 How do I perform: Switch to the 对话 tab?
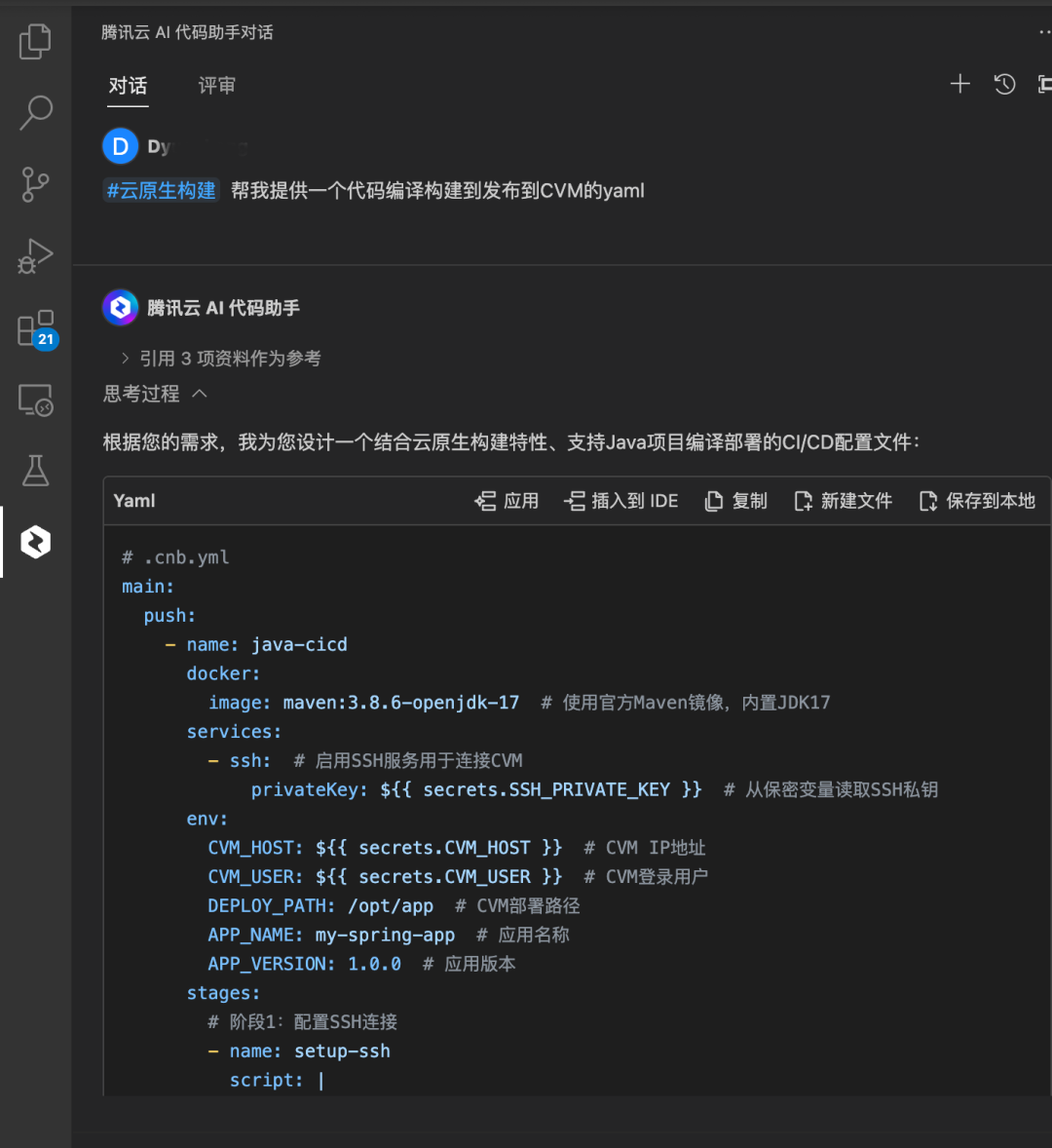click(x=128, y=86)
